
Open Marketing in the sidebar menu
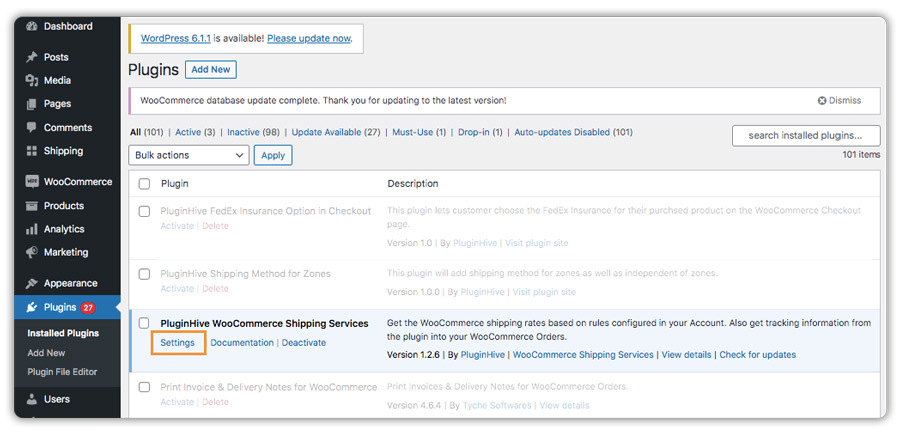67,252
